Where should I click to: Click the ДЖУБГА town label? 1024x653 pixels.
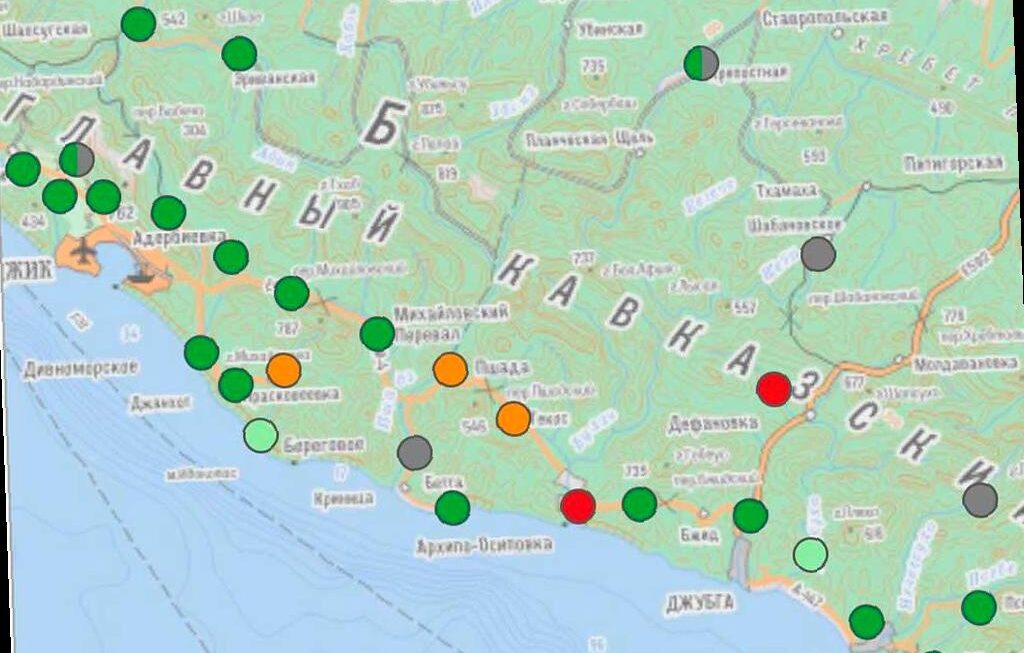click(699, 603)
